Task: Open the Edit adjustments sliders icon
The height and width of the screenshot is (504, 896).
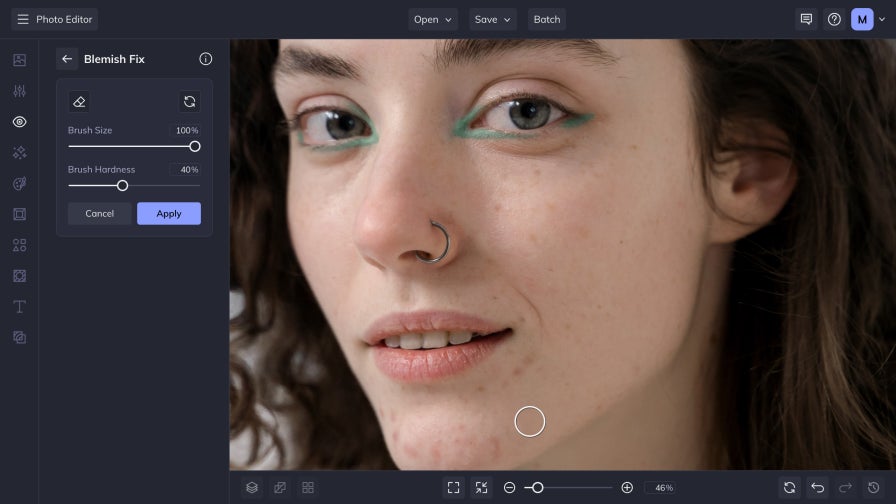Action: 19,91
